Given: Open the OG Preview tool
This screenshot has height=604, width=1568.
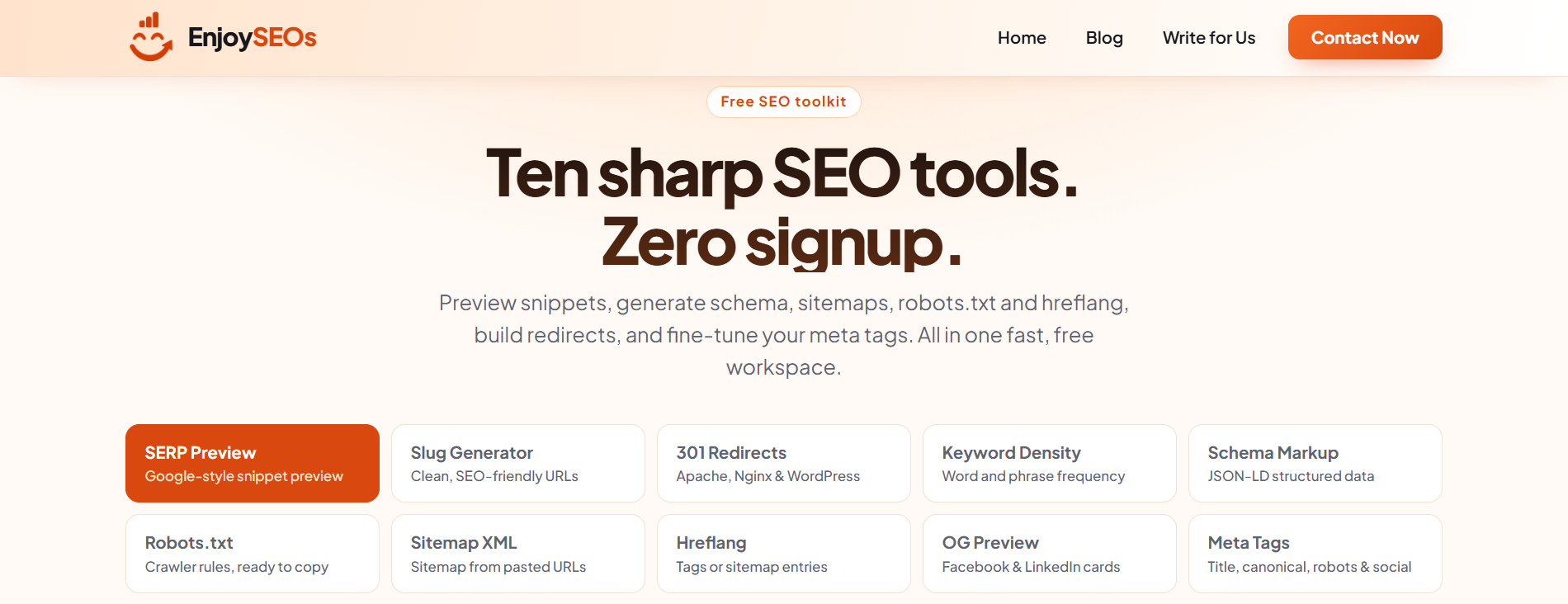Looking at the screenshot, I should pyautogui.click(x=1050, y=554).
